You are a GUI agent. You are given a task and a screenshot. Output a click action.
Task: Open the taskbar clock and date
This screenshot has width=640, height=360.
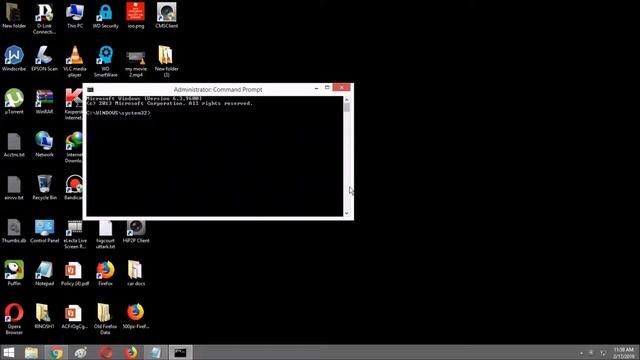(x=624, y=353)
